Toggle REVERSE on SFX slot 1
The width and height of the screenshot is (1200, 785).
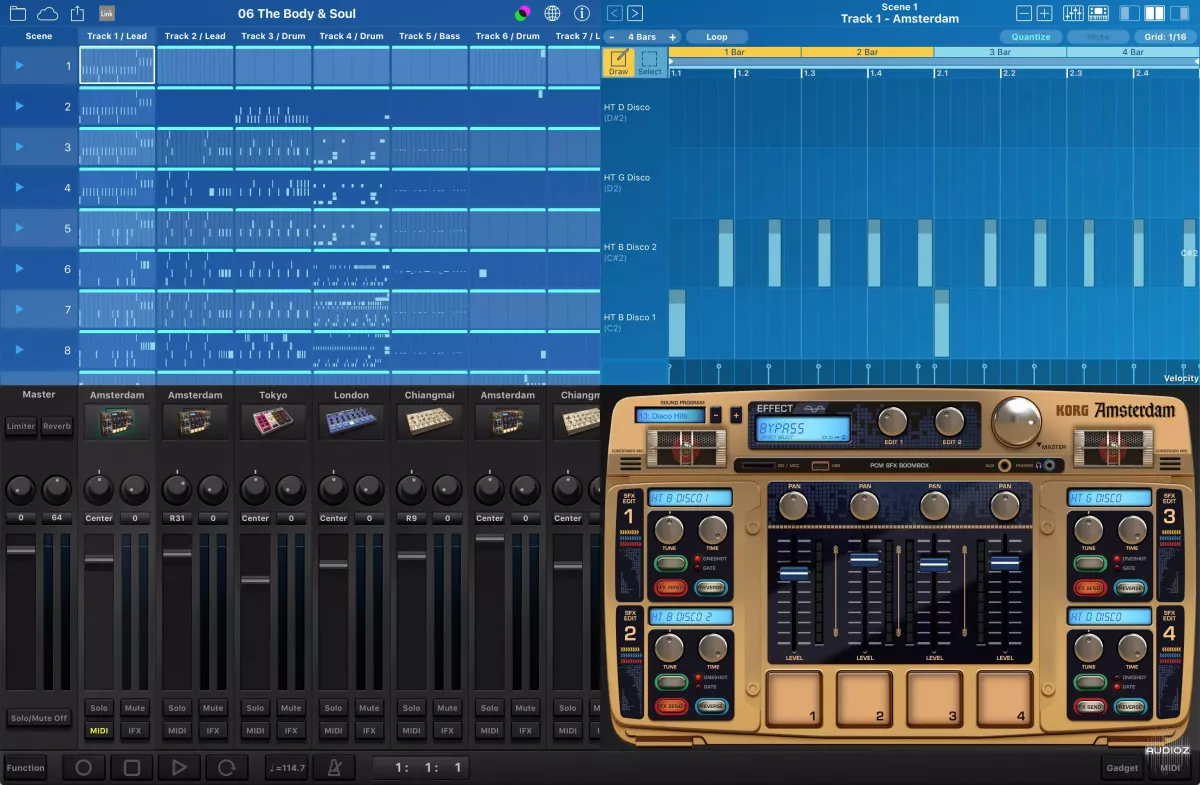point(712,588)
